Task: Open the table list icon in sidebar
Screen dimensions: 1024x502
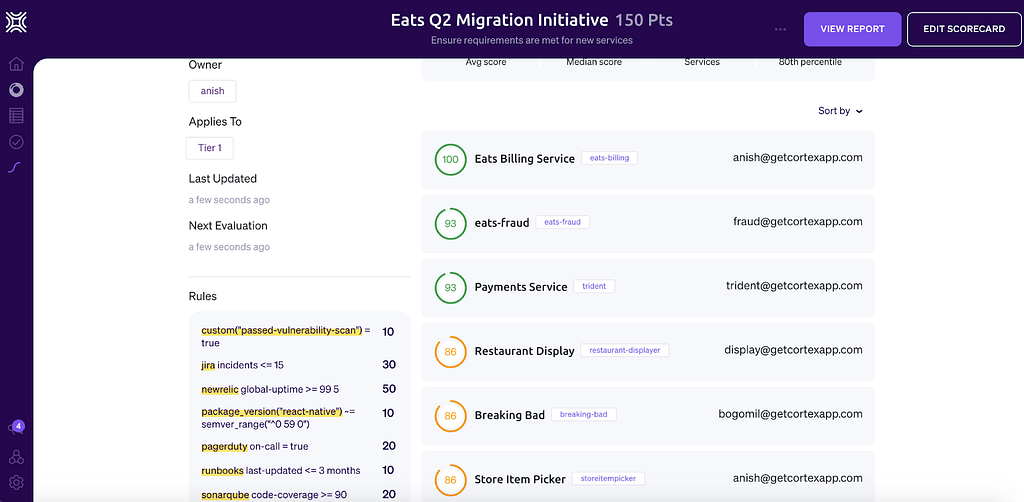Action: [x=16, y=116]
